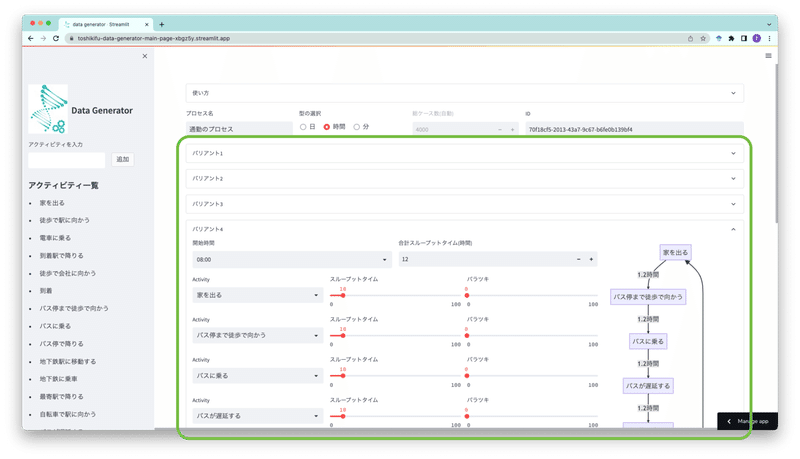Increase total throughput time with plus
The height and width of the screenshot is (459, 800).
coord(591,259)
